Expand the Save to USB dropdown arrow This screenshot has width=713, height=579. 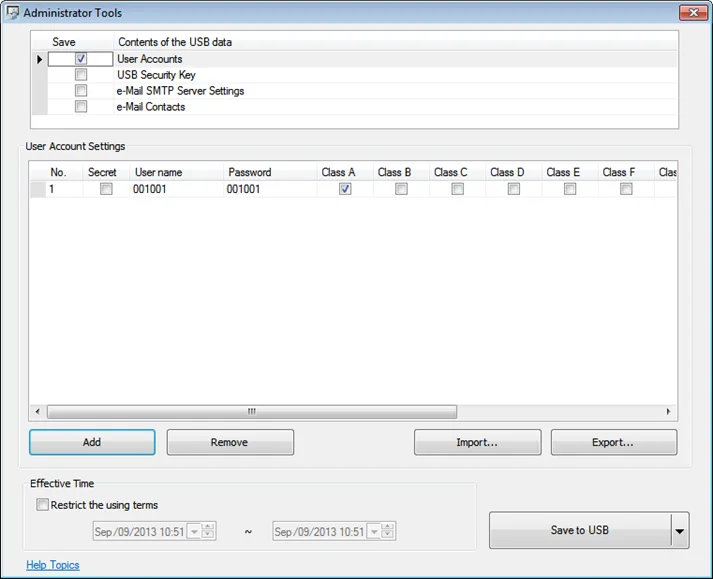click(x=680, y=530)
